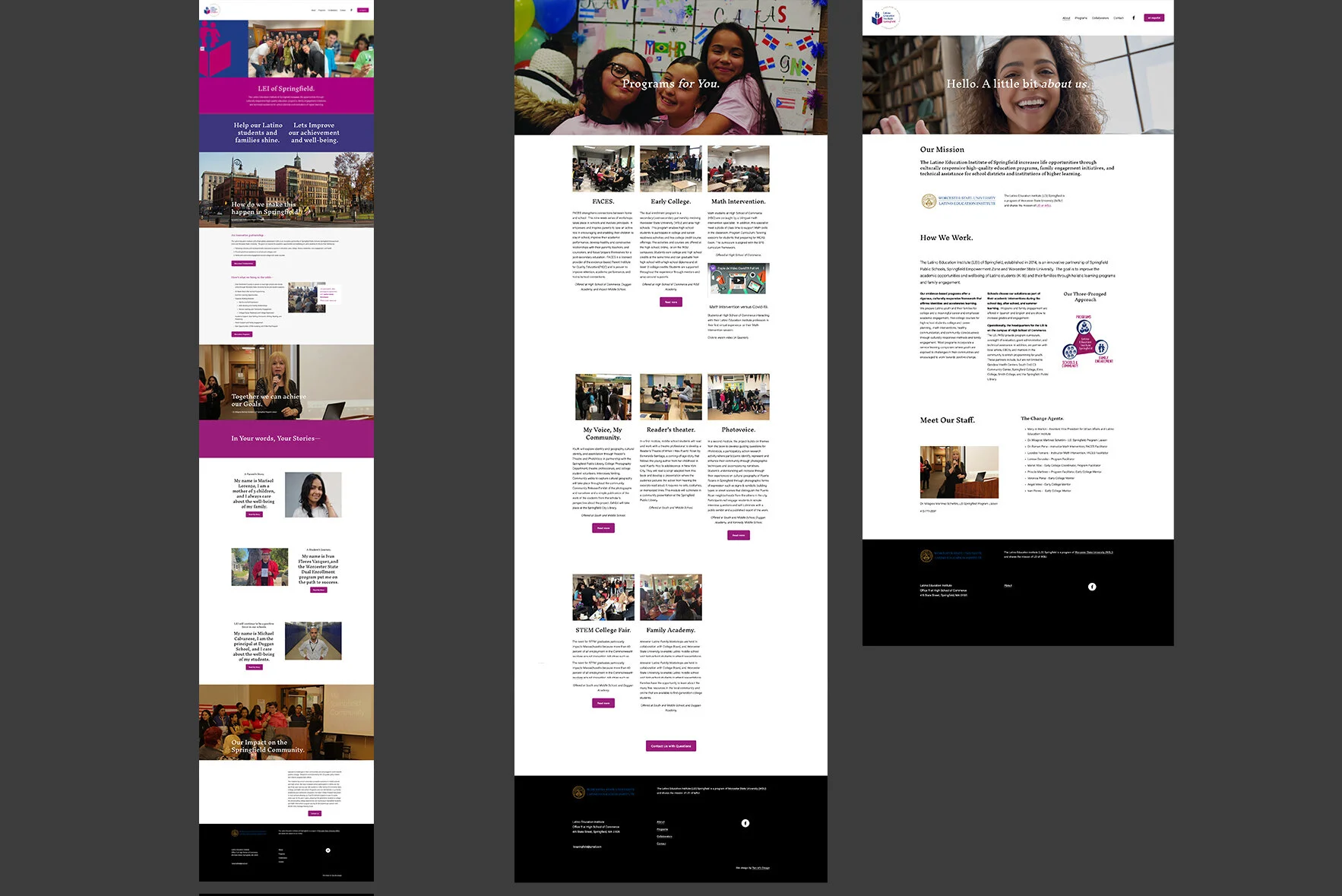The width and height of the screenshot is (1342, 896).
Task: Click the Math Intervention program photo
Action: [738, 169]
